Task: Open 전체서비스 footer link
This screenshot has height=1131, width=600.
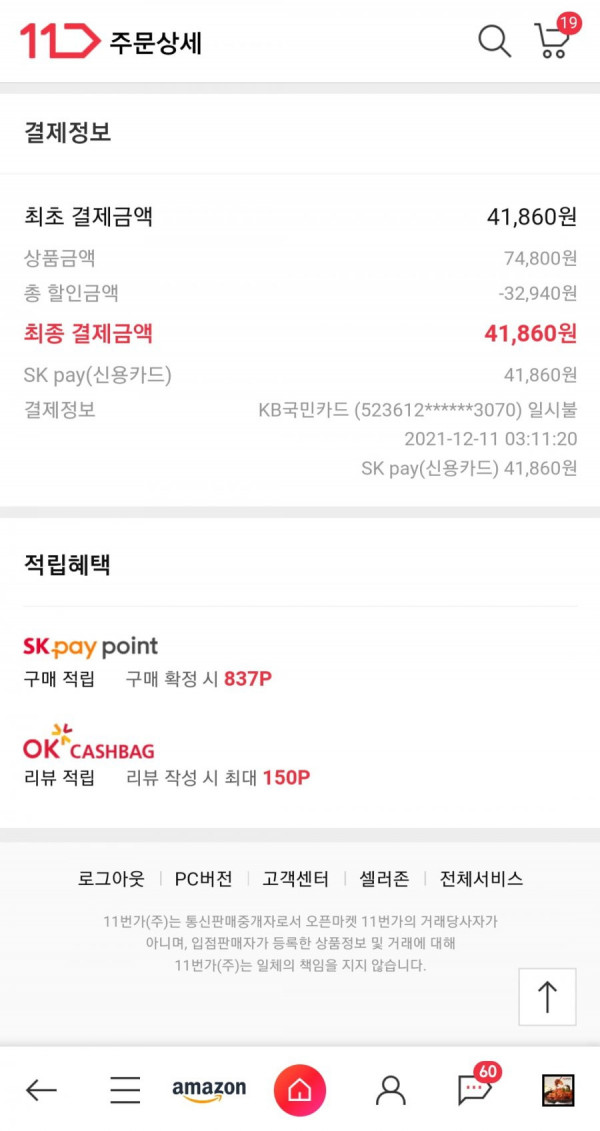Action: 481,879
